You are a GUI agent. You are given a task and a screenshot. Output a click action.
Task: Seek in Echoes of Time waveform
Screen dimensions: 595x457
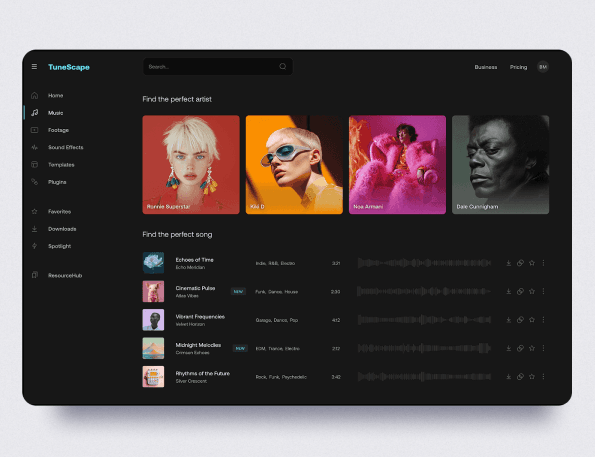click(424, 263)
